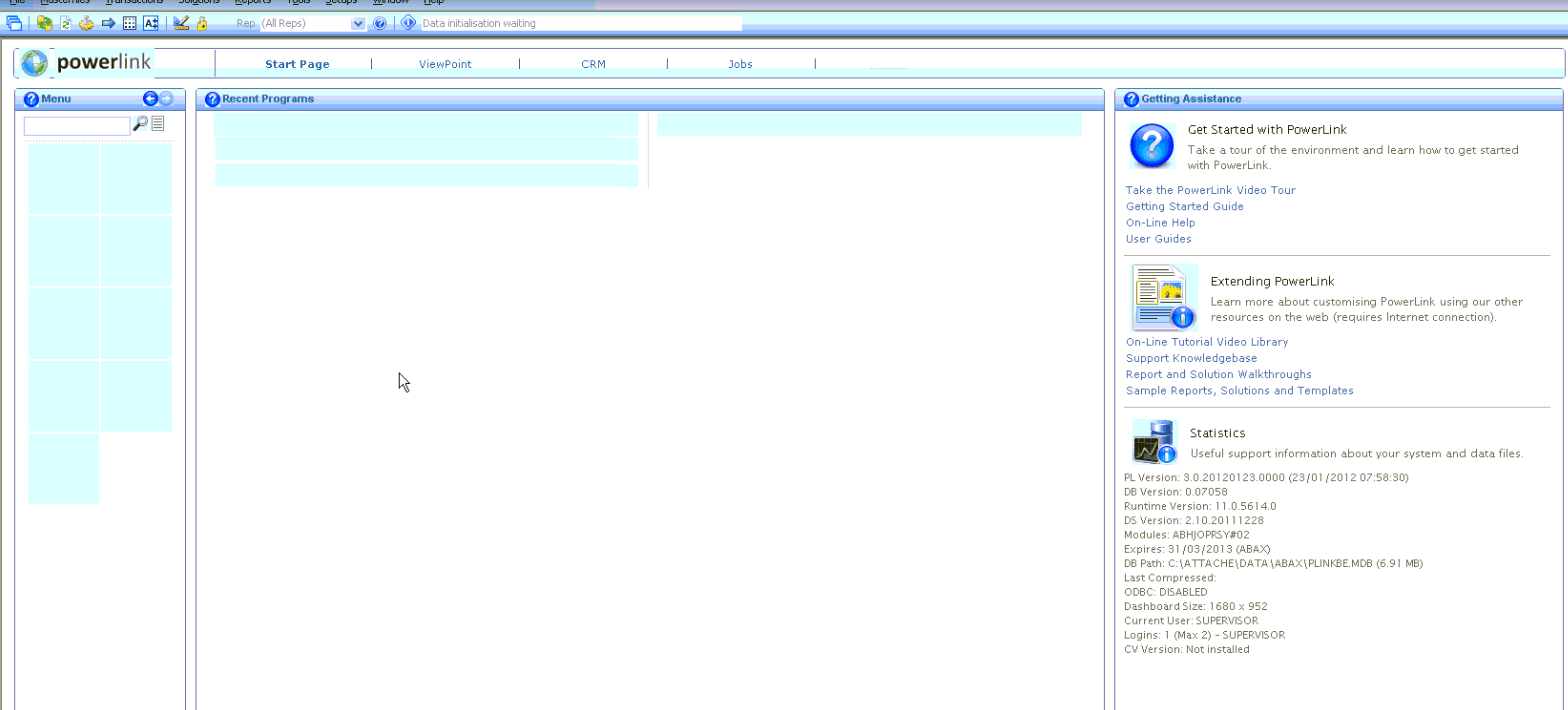Click the green database toolbar icon
1568x710 pixels.
click(x=44, y=23)
